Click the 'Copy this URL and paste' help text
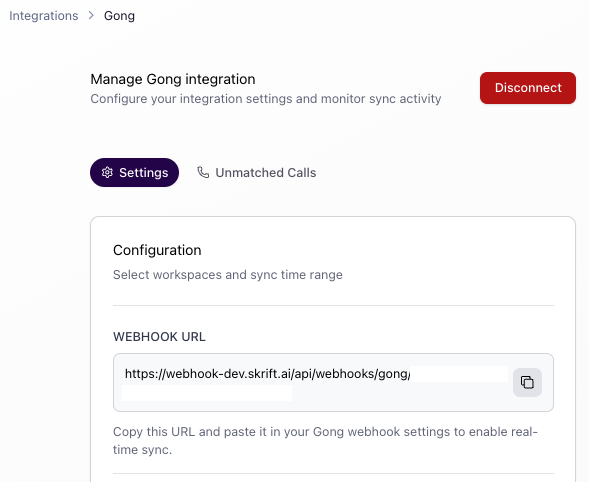This screenshot has width=589, height=482. pyautogui.click(x=325, y=440)
